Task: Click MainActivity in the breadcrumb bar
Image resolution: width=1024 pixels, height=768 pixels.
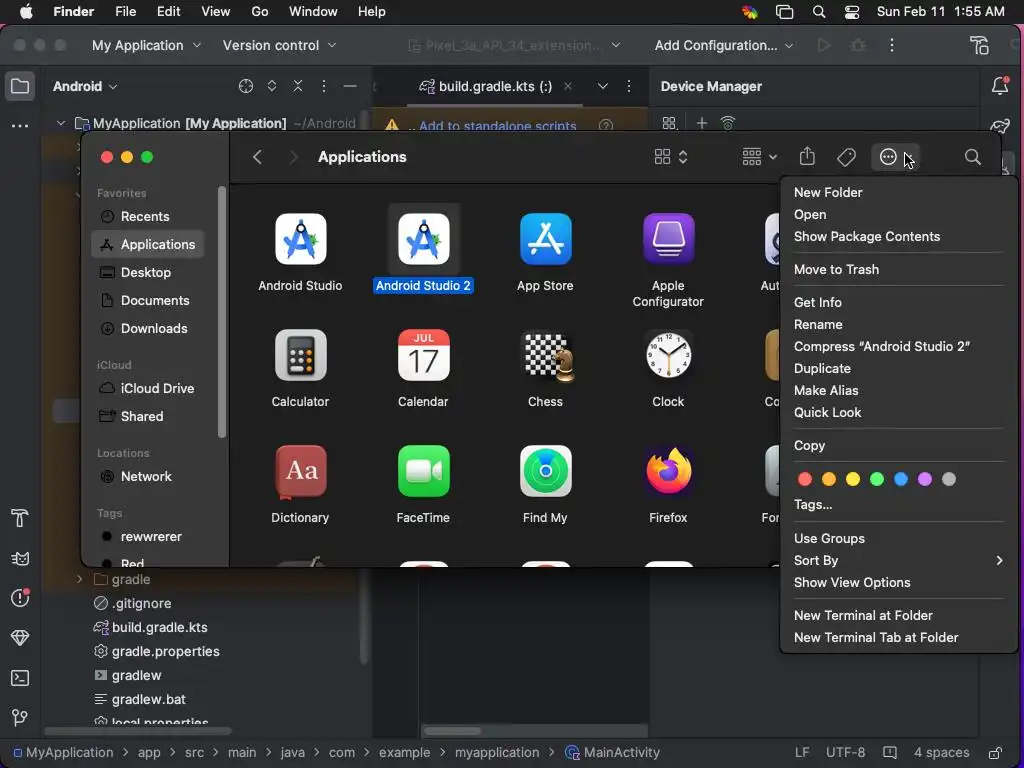Action: tap(613, 752)
